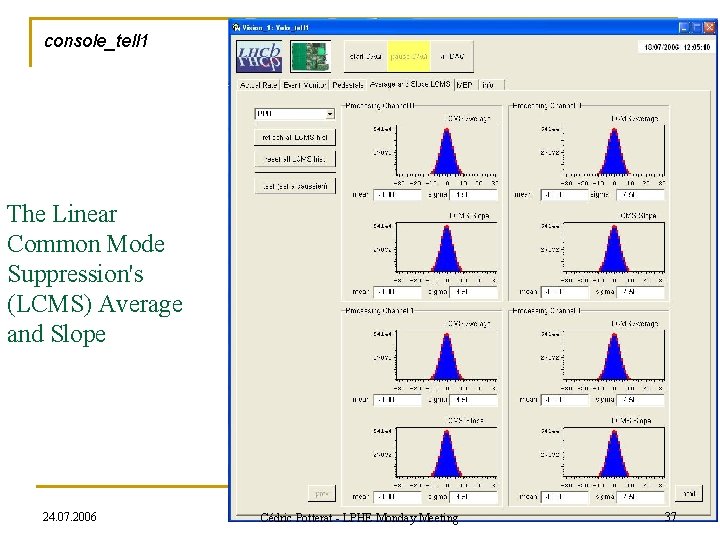
Task: Open the PP selection combo box
Action: 295,113
